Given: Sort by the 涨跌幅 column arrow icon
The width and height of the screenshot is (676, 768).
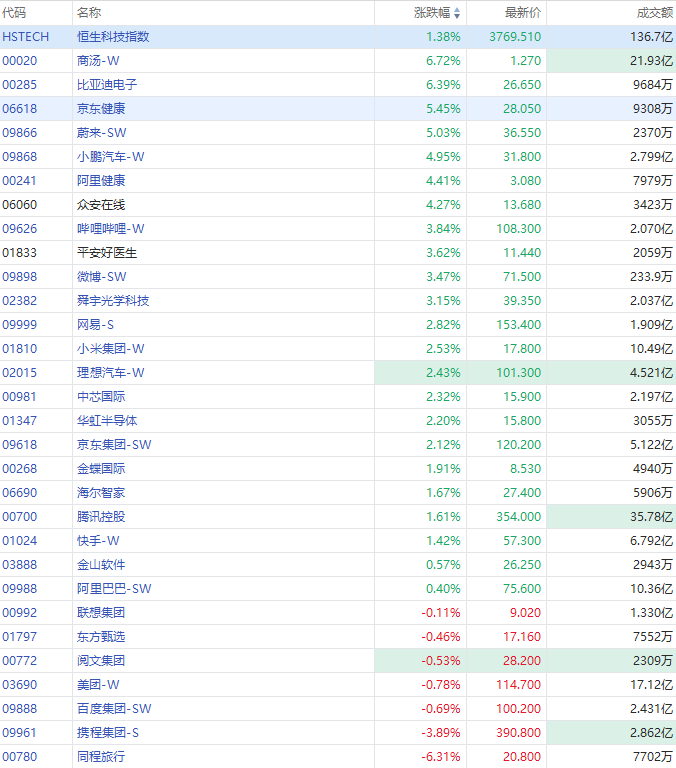Looking at the screenshot, I should coord(457,13).
